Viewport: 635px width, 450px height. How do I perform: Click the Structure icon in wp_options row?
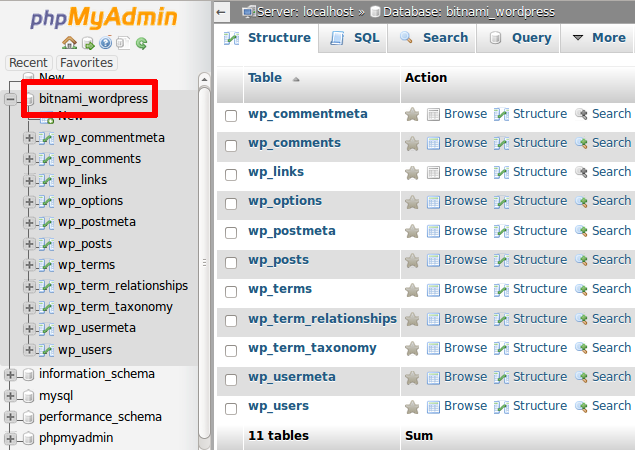(x=501, y=201)
